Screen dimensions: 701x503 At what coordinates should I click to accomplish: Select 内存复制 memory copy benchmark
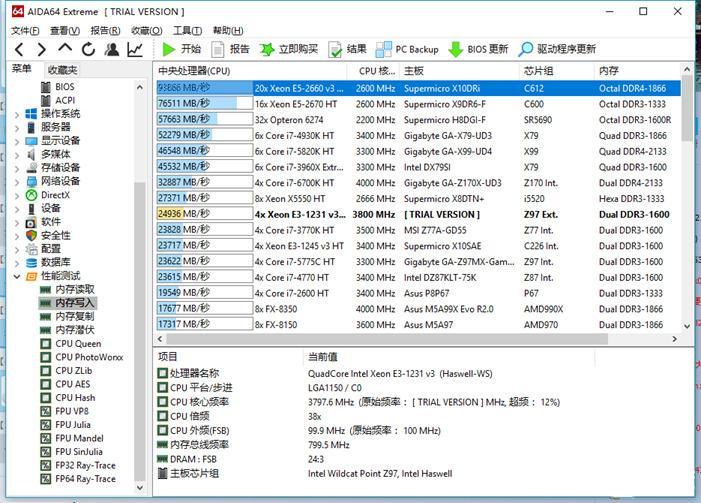68,316
